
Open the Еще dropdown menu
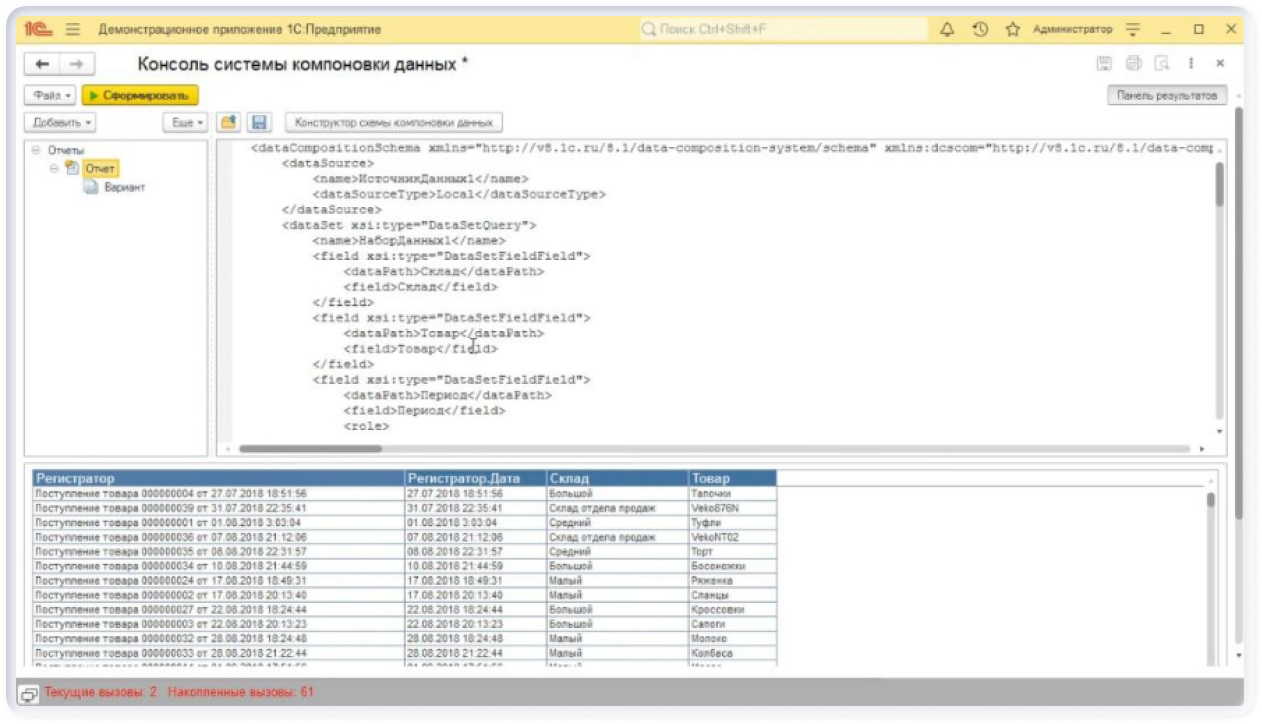tap(185, 122)
